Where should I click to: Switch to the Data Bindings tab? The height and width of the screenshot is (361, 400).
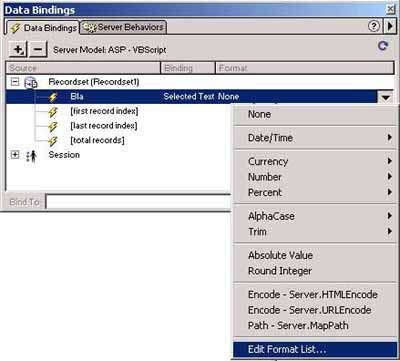43,28
